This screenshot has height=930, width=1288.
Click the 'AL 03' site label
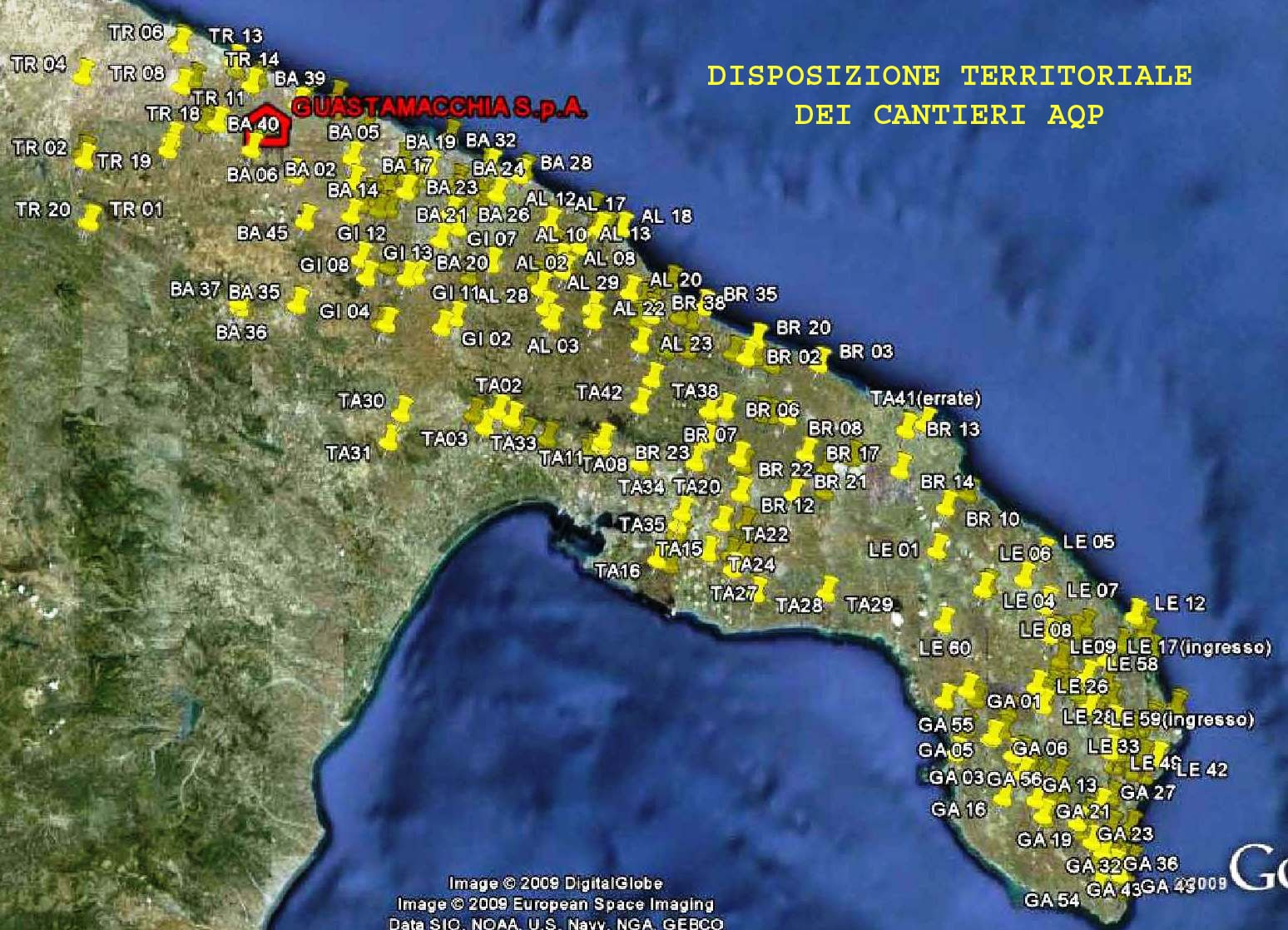click(552, 345)
